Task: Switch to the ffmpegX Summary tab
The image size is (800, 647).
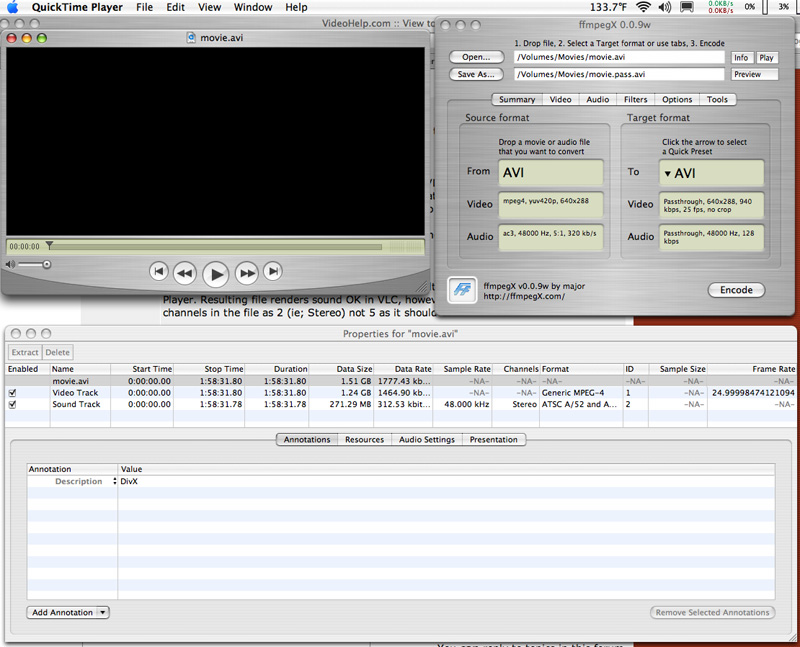Action: (x=517, y=99)
